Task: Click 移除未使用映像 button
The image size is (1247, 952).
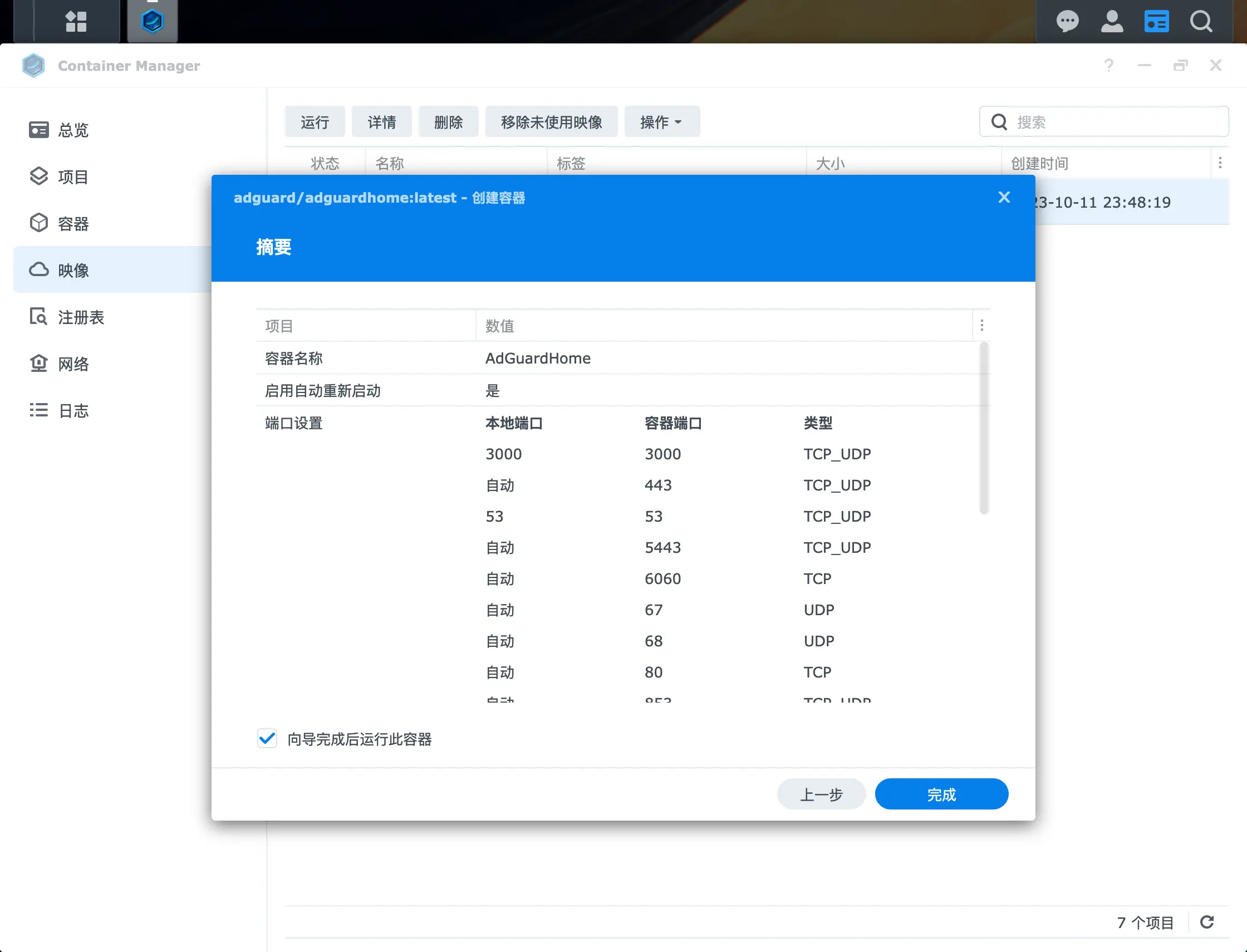Action: coord(551,122)
